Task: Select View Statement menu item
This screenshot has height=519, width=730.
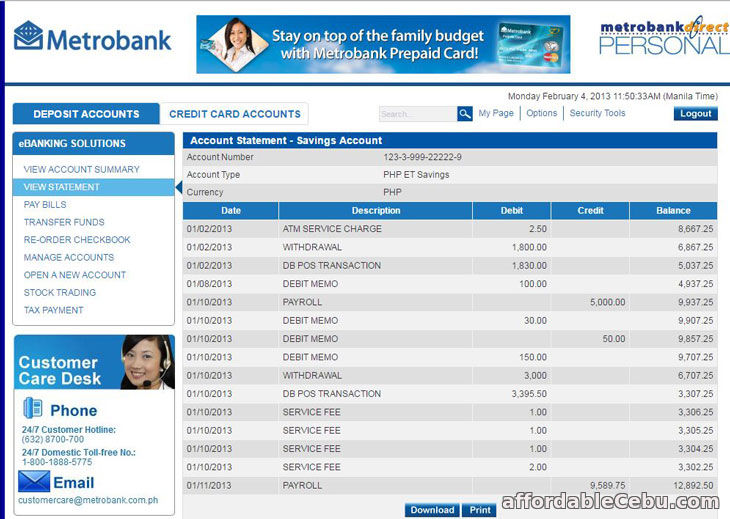Action: click(94, 187)
